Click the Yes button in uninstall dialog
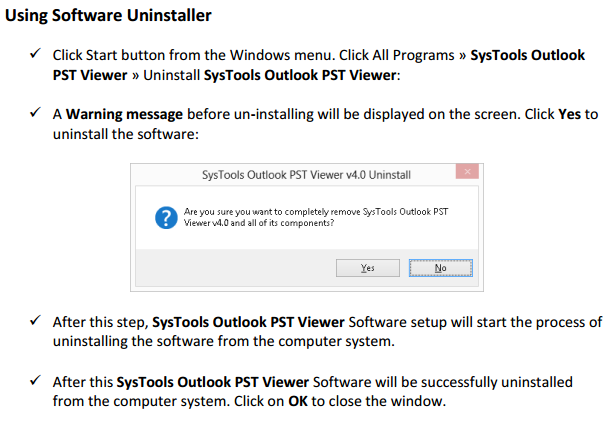This screenshot has height=437, width=614. [x=368, y=268]
